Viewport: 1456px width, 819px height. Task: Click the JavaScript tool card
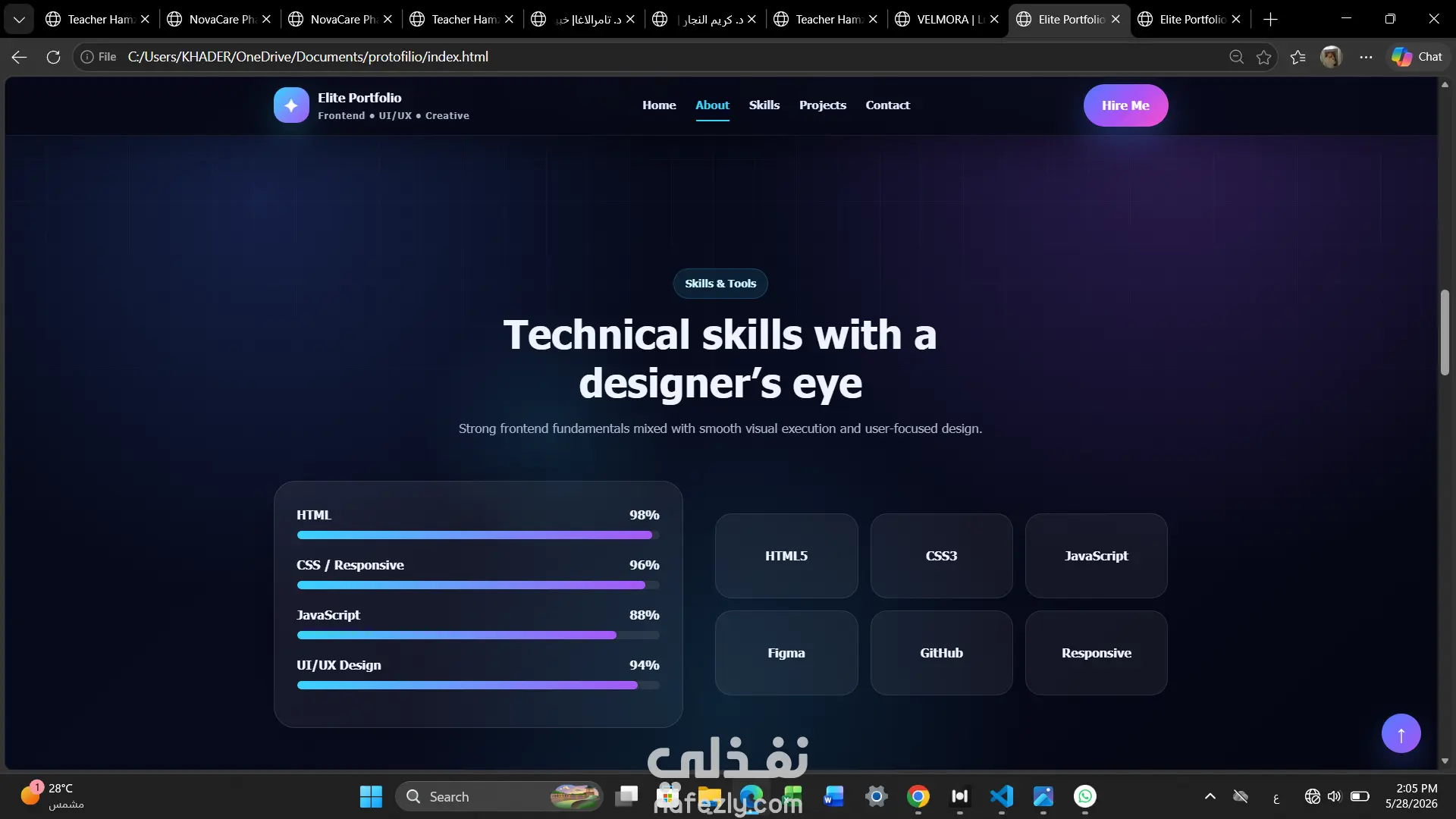click(x=1096, y=556)
